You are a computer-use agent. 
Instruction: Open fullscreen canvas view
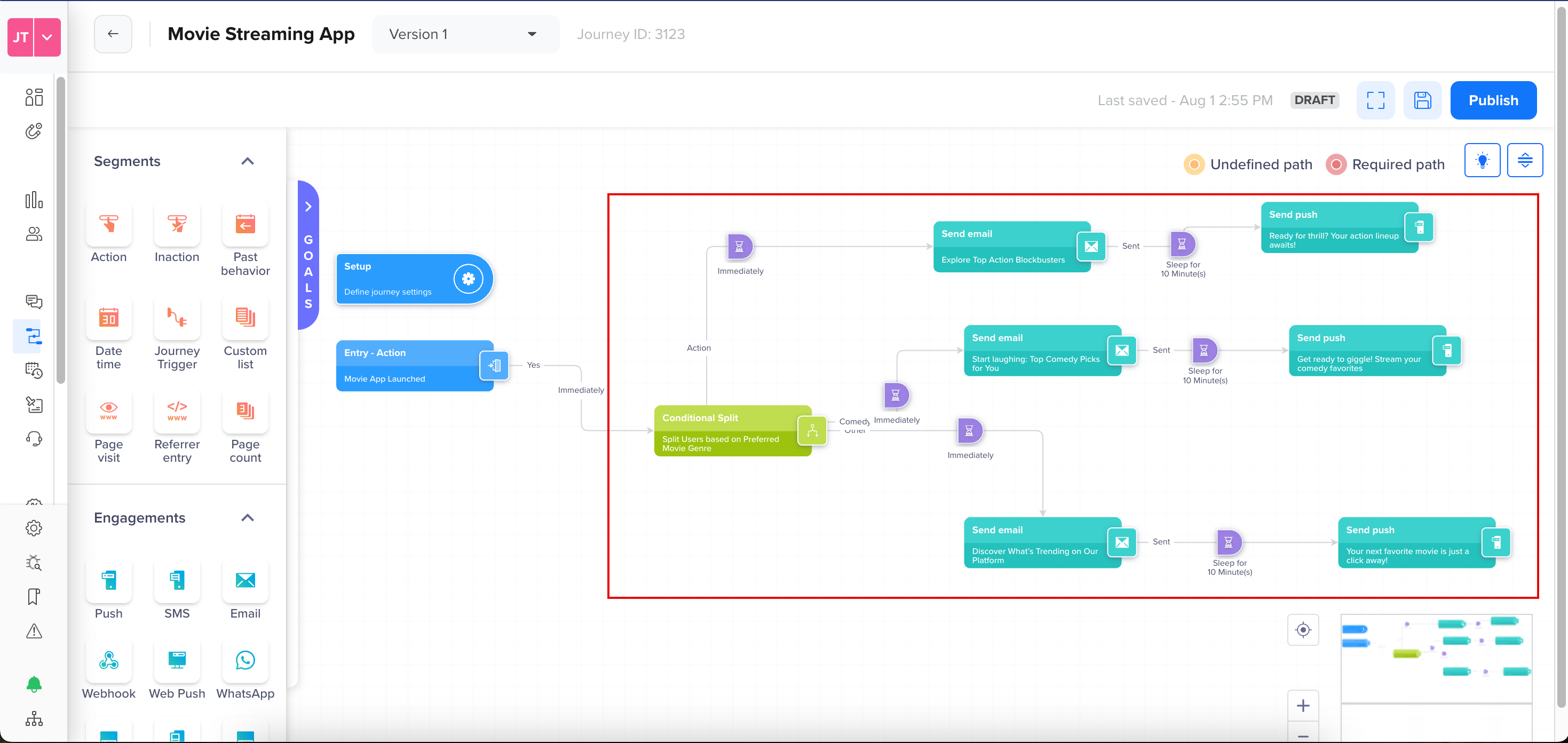point(1375,100)
